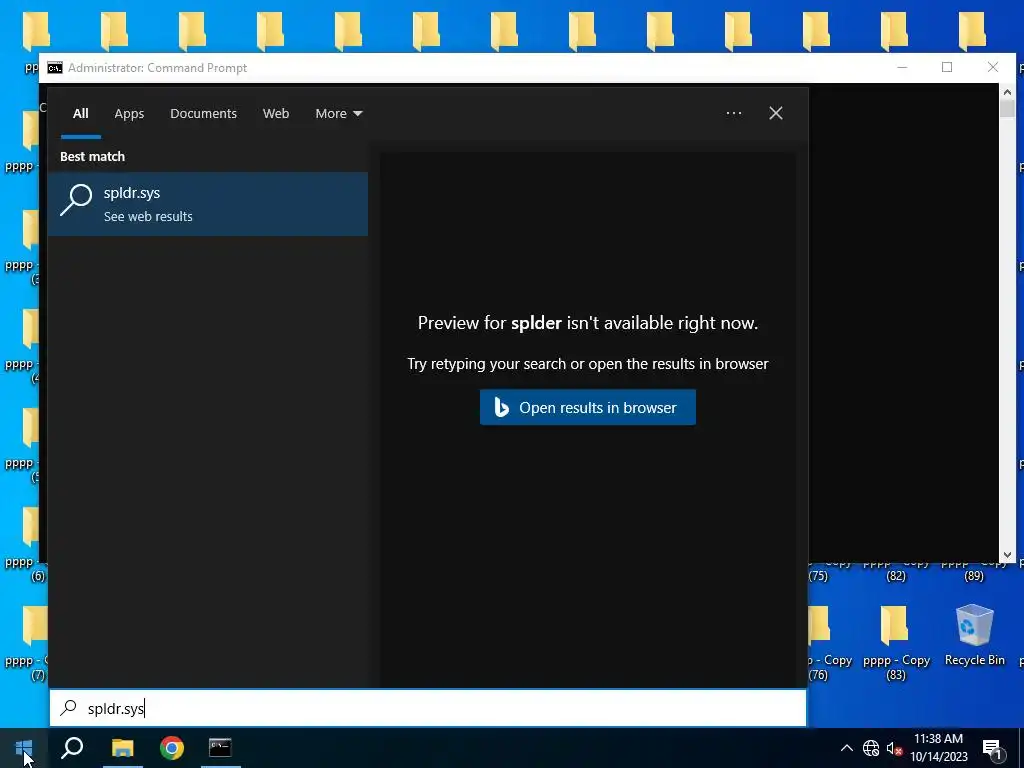Click the muted volume tray icon
1024x768 pixels.
click(894, 748)
